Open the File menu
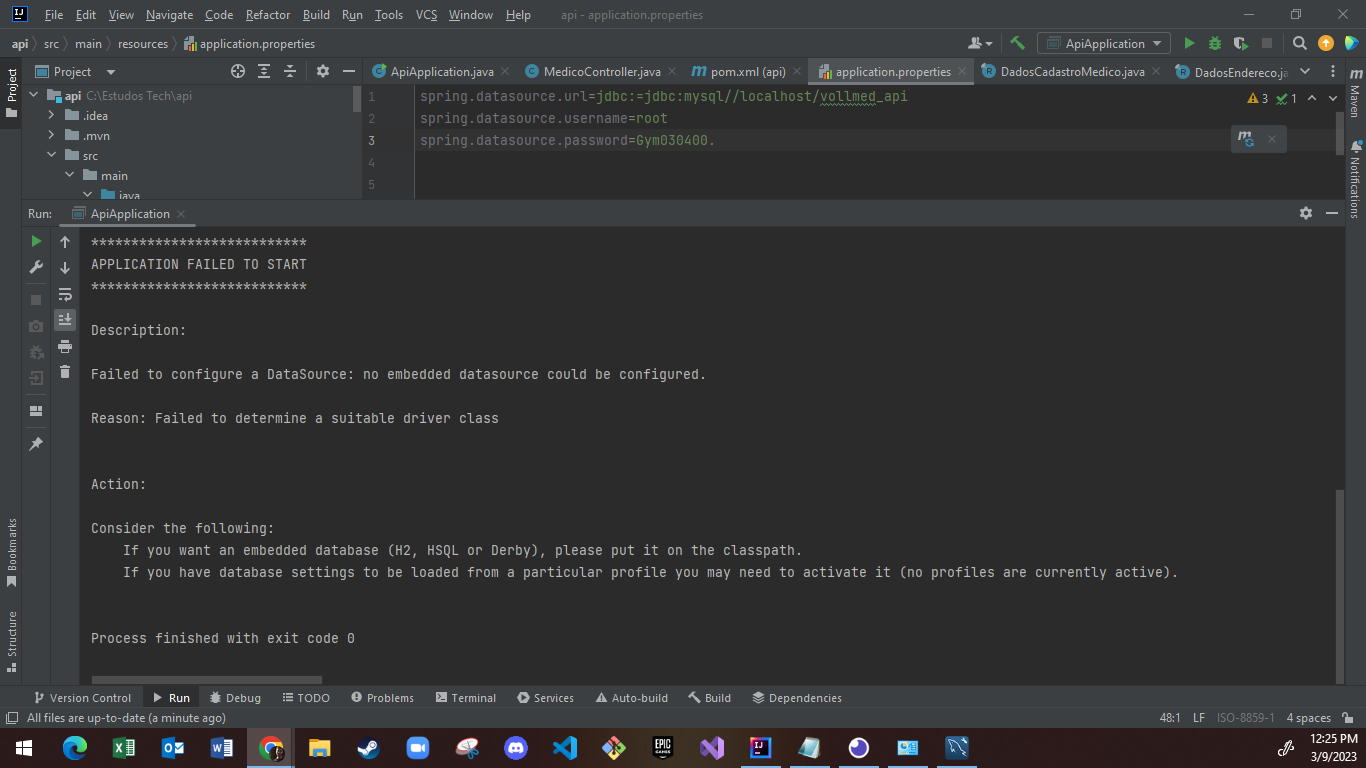Screen dimensions: 1366x768 pos(54,15)
